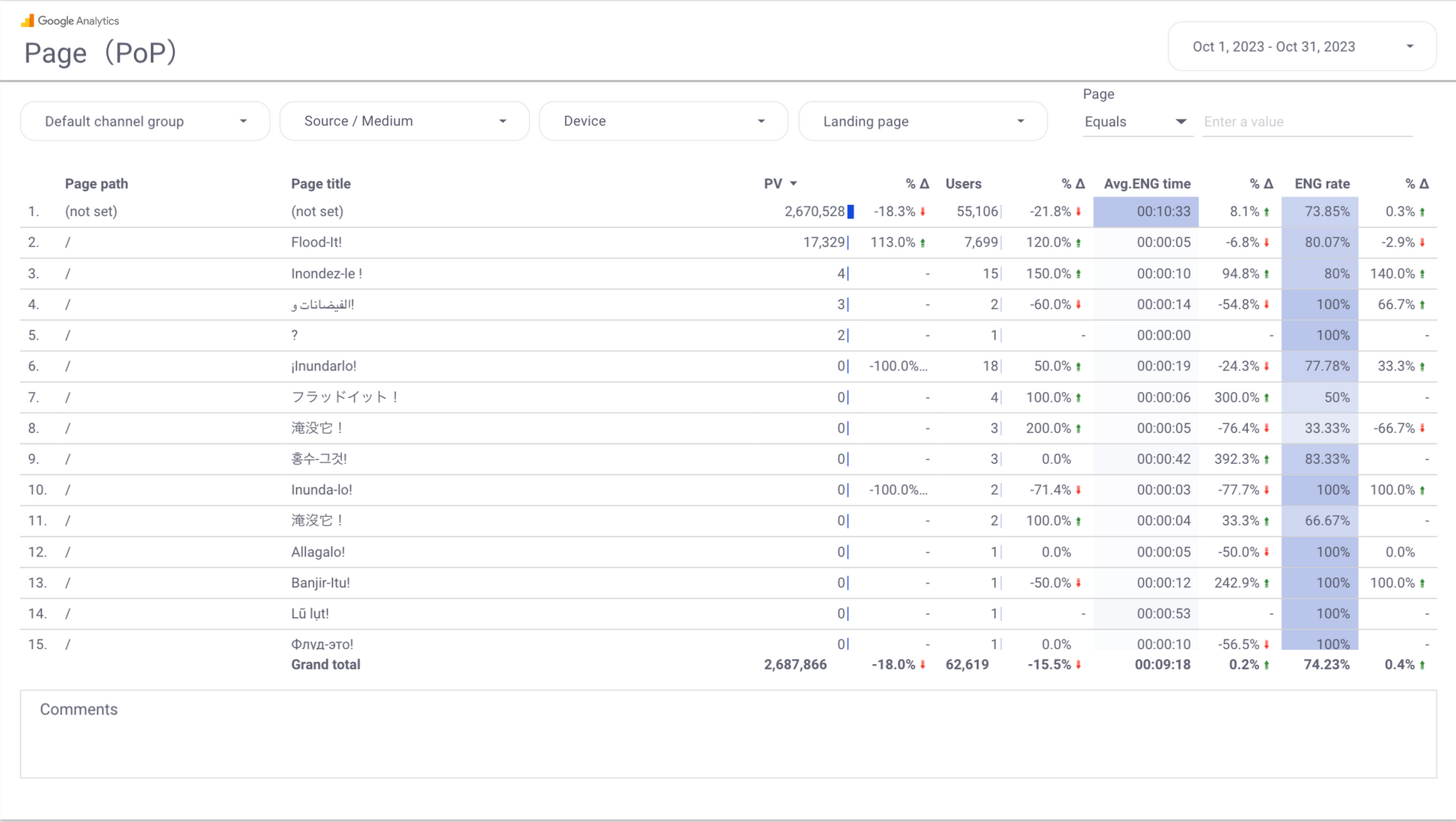Click the Enter a value input field
This screenshot has width=1456, height=822.
pos(1306,122)
